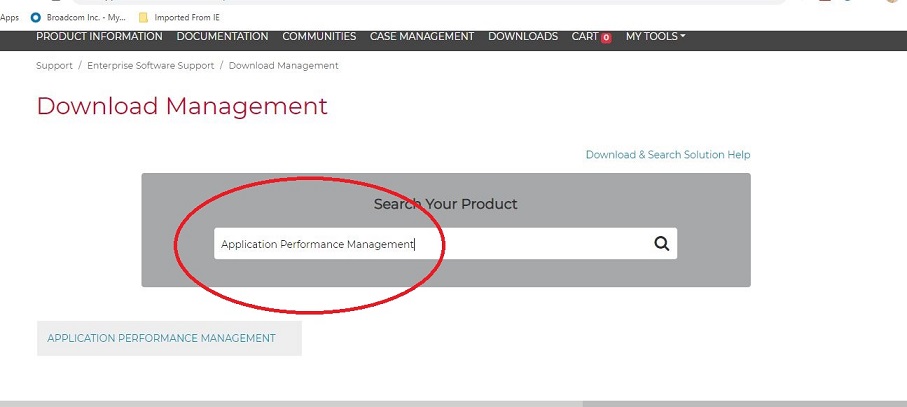907x407 pixels.
Task: Open the Communities menu item
Action: pos(319,36)
